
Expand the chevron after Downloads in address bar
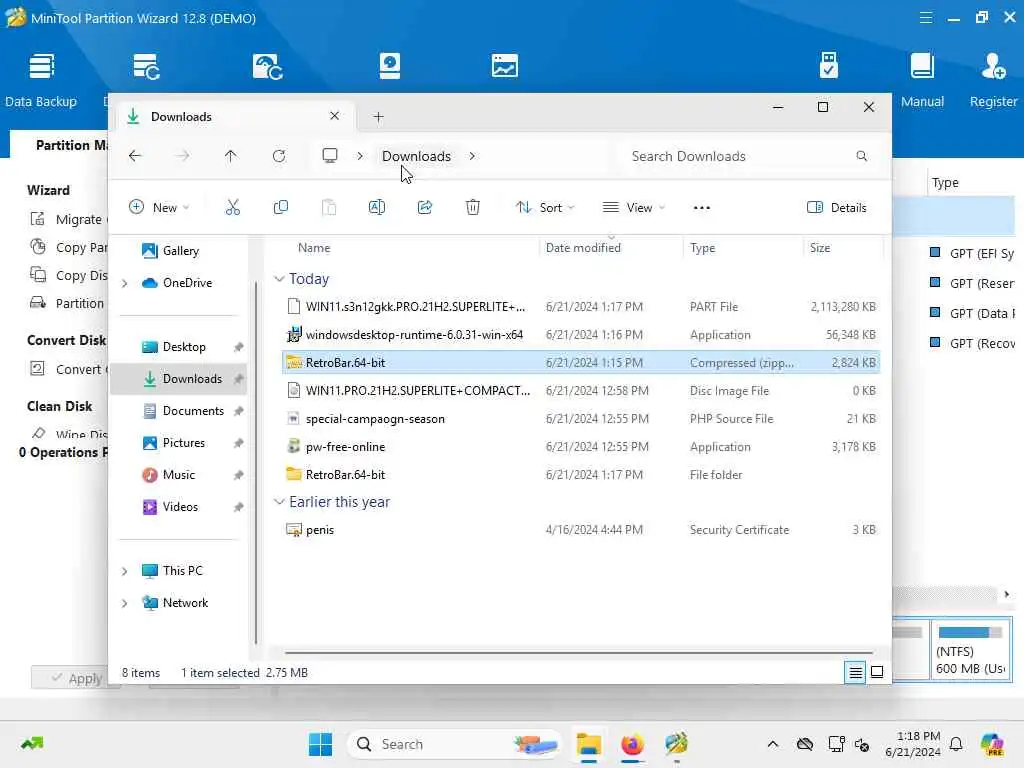point(472,156)
